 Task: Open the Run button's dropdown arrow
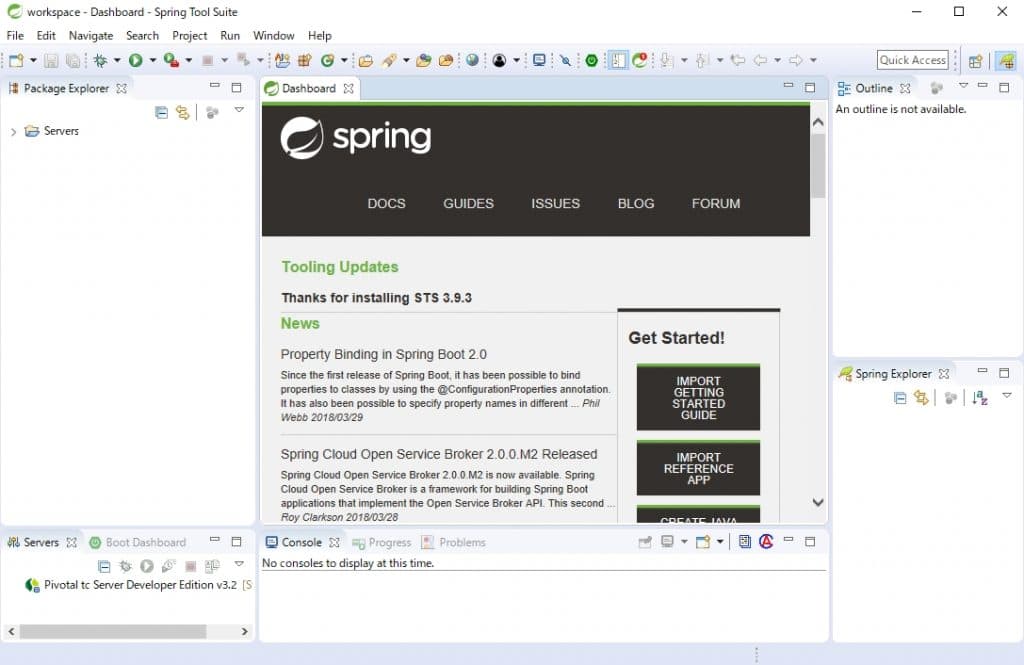[x=152, y=60]
